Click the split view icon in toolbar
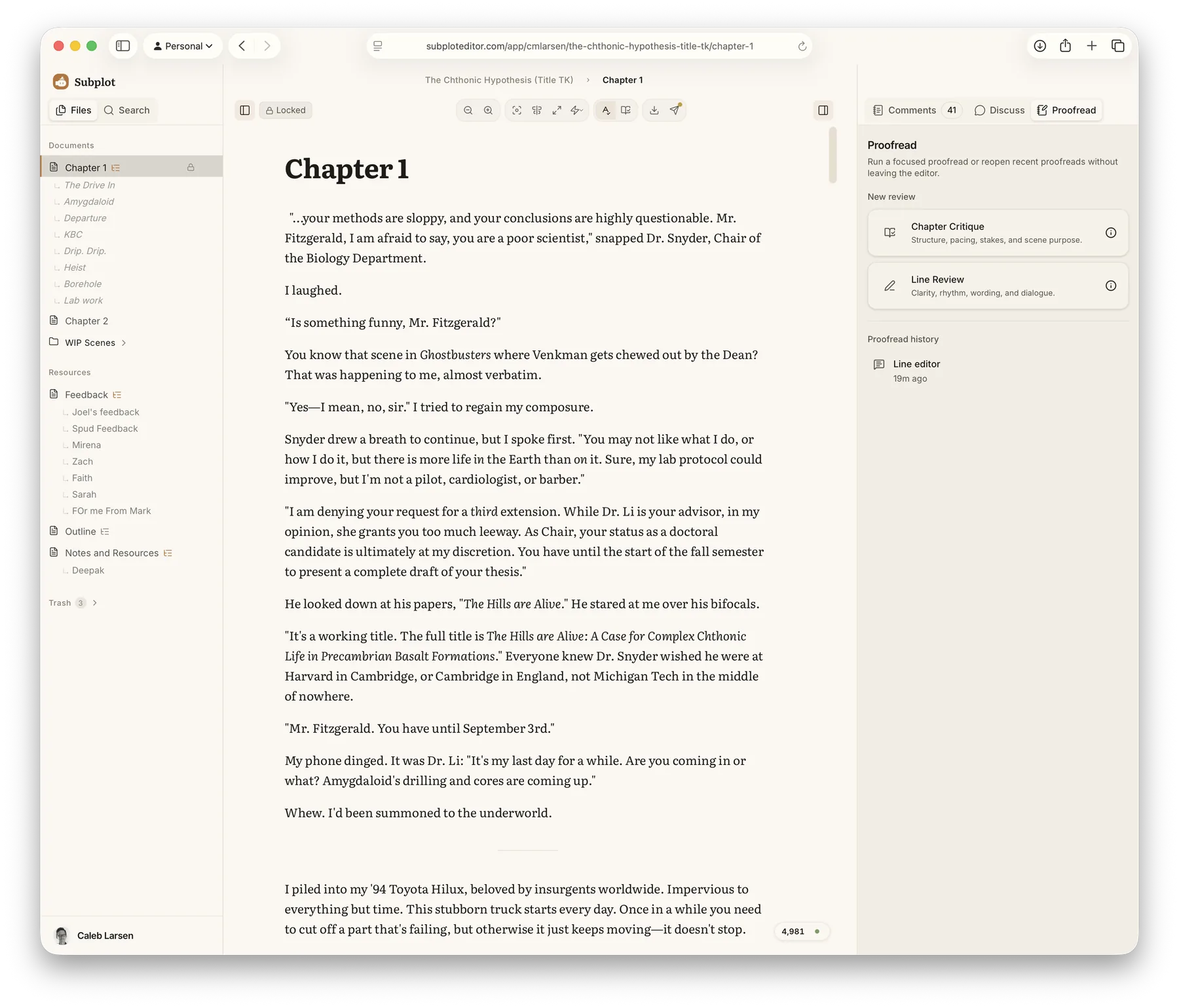The image size is (1179, 1008). point(537,110)
